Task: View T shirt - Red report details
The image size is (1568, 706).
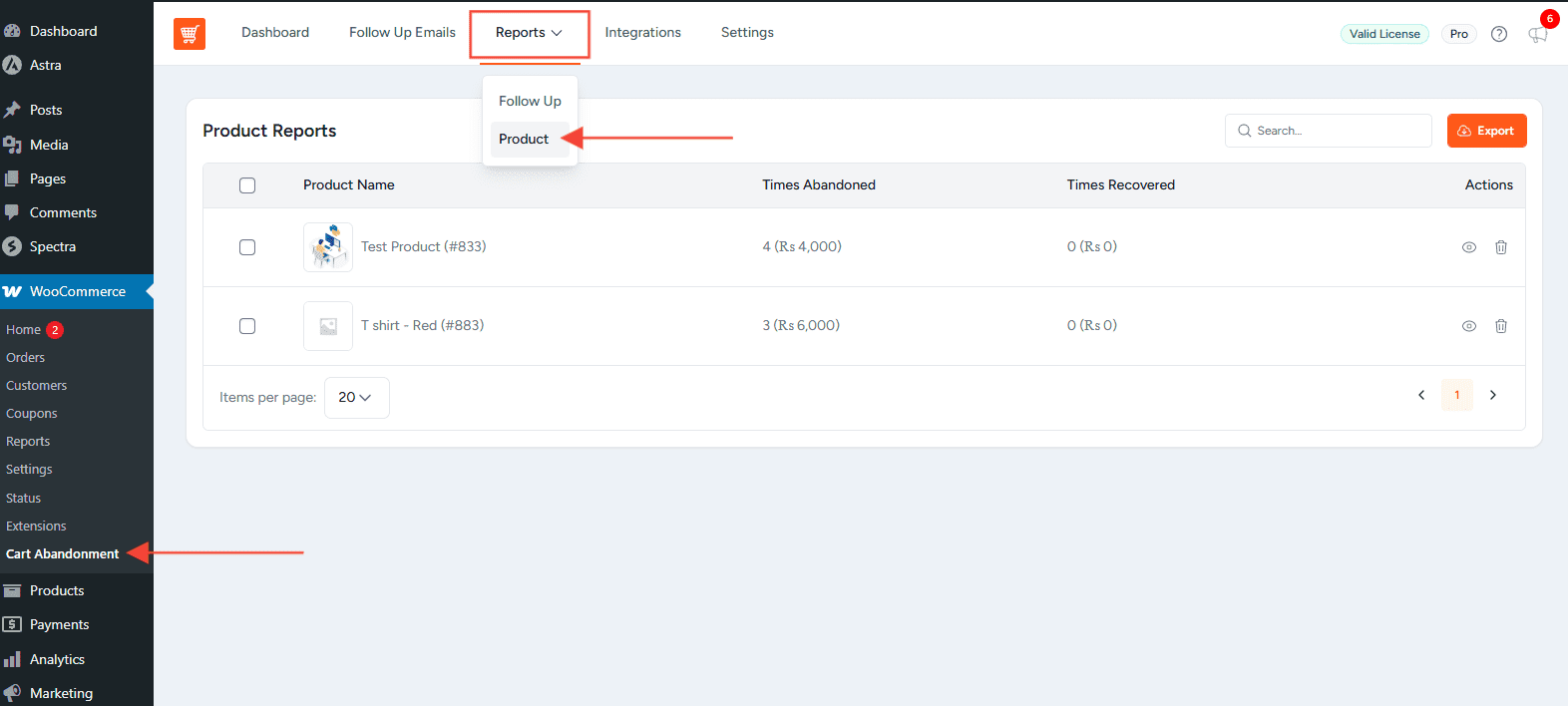Action: click(1468, 326)
